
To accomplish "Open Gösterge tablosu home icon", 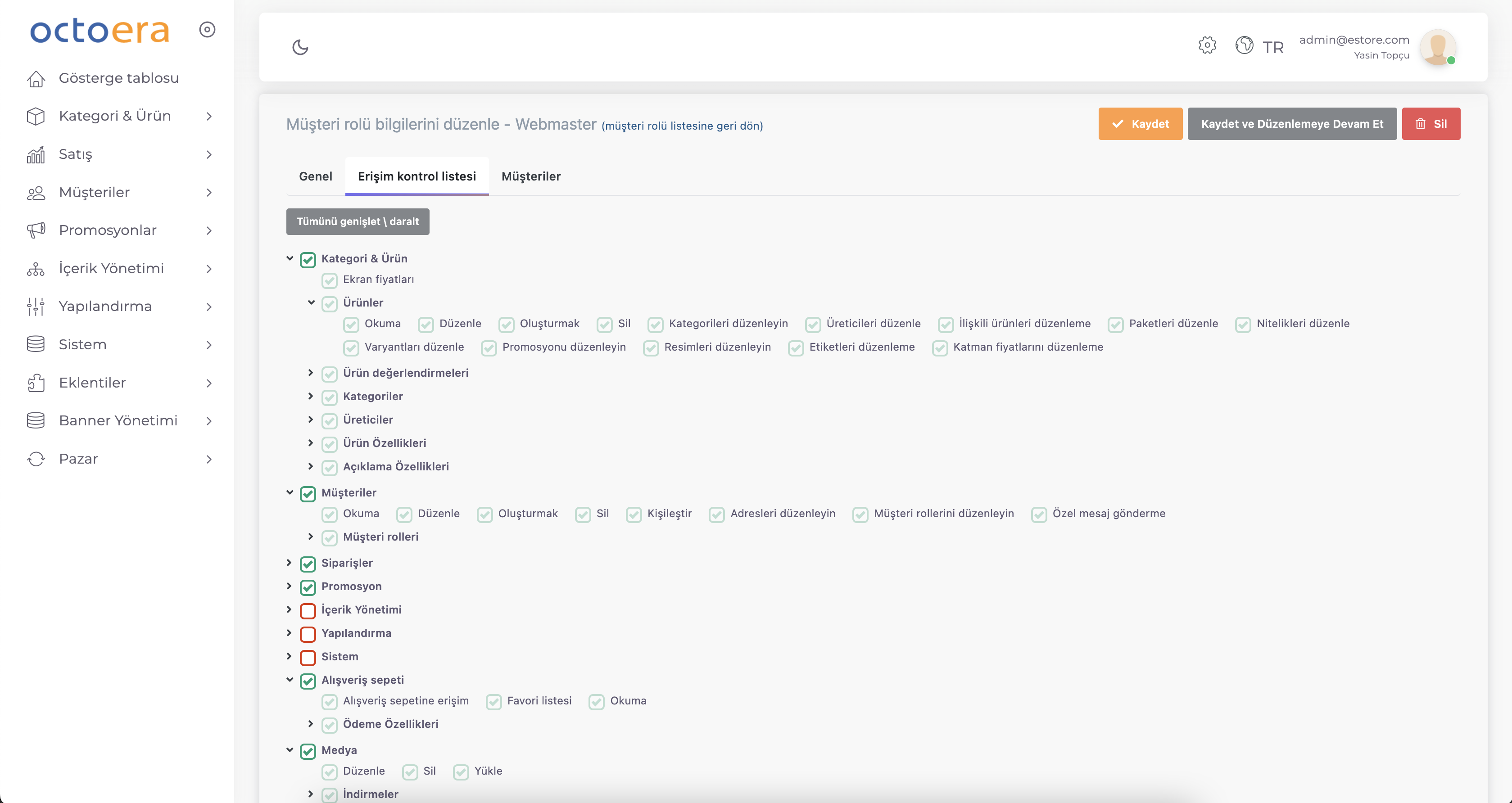I will click(36, 78).
